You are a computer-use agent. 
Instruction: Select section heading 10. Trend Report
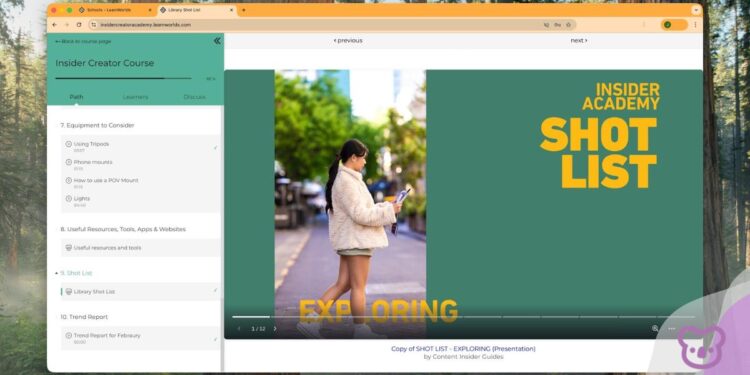click(x=84, y=317)
